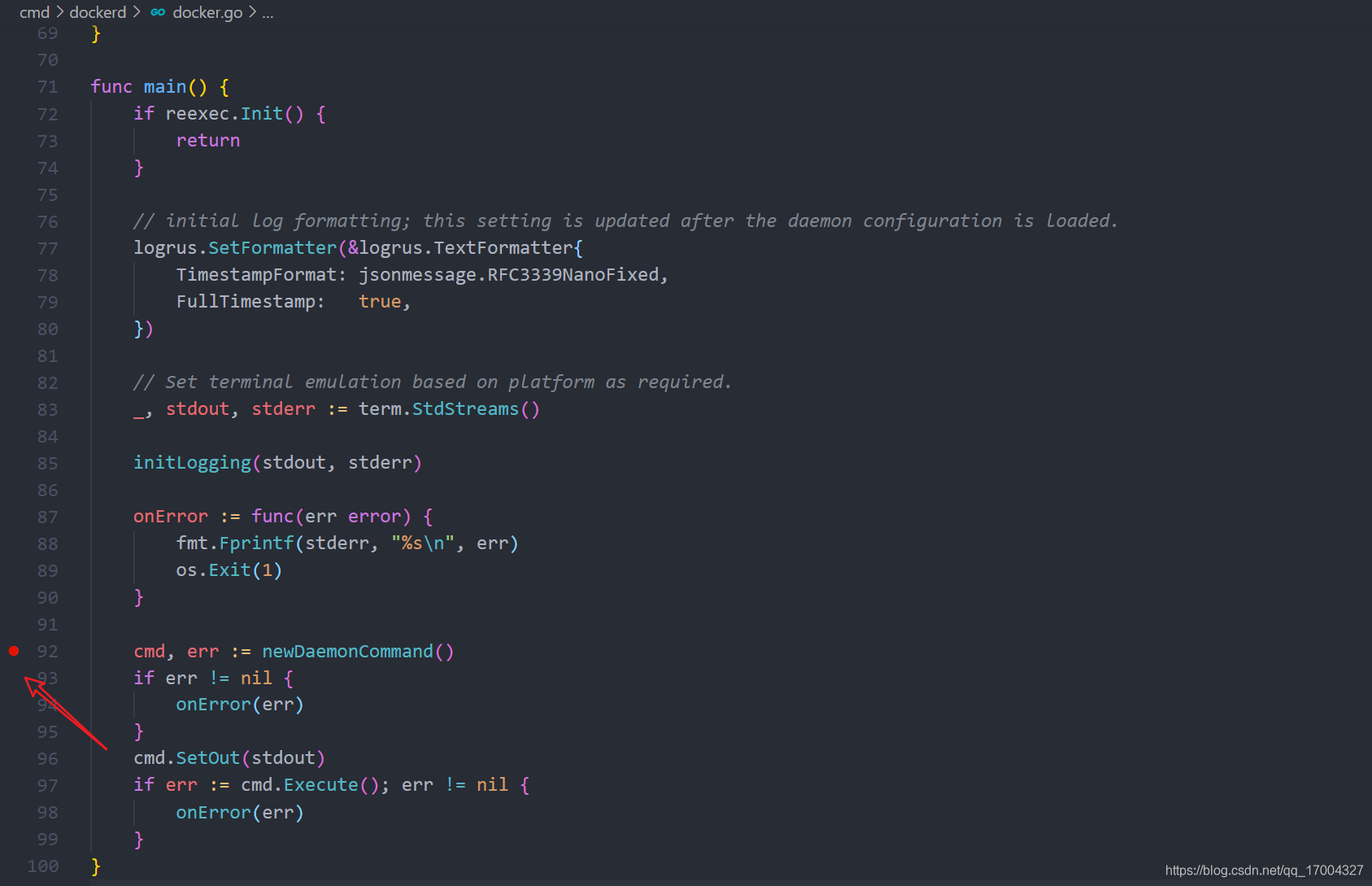Click the 'true' value on line 79
Viewport: 1372px width, 886px height.
coord(380,302)
